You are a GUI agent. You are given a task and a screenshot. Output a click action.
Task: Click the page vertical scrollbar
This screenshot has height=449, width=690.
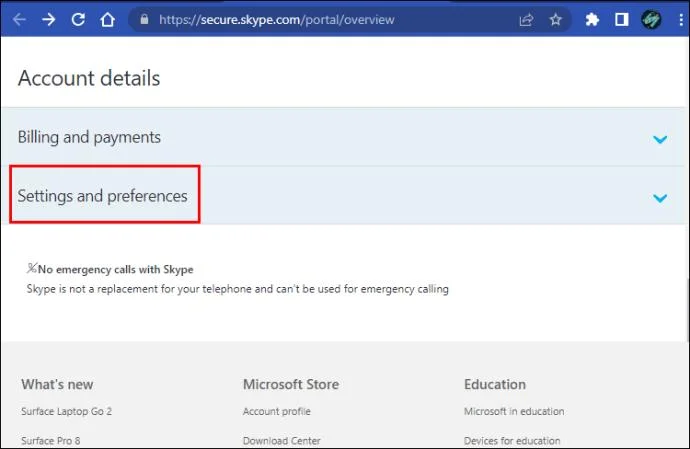point(688,310)
